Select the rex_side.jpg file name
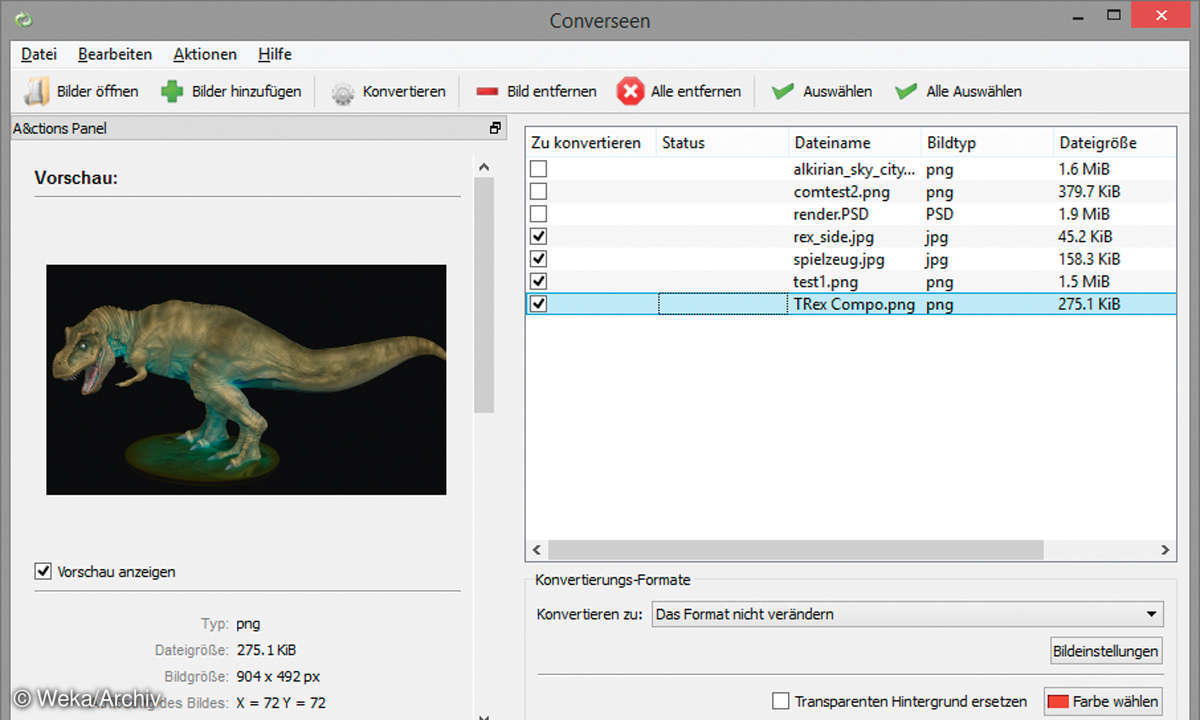Viewport: 1200px width, 720px height. click(834, 237)
